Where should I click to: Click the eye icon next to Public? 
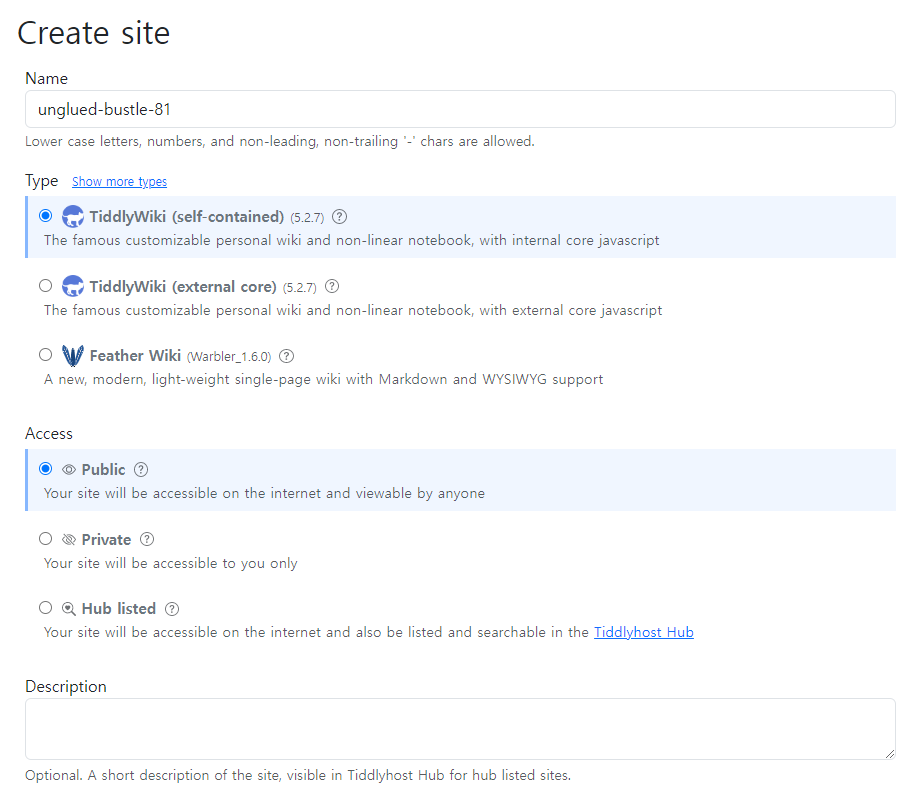pos(69,470)
